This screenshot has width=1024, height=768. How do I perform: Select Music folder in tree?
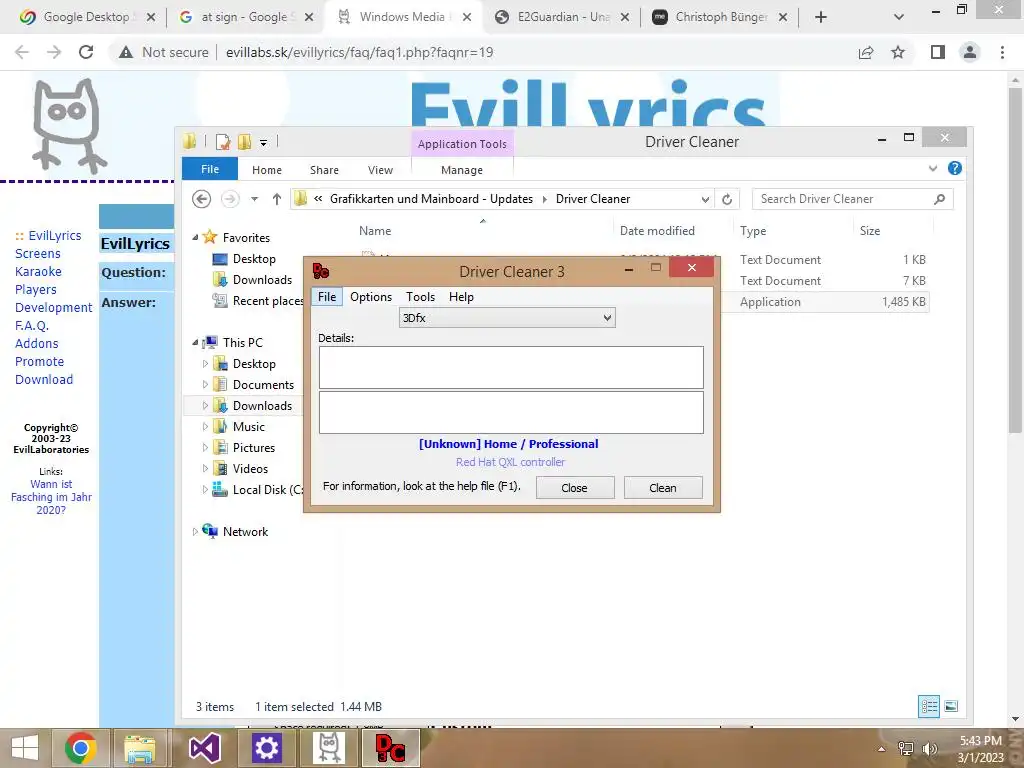(x=248, y=427)
